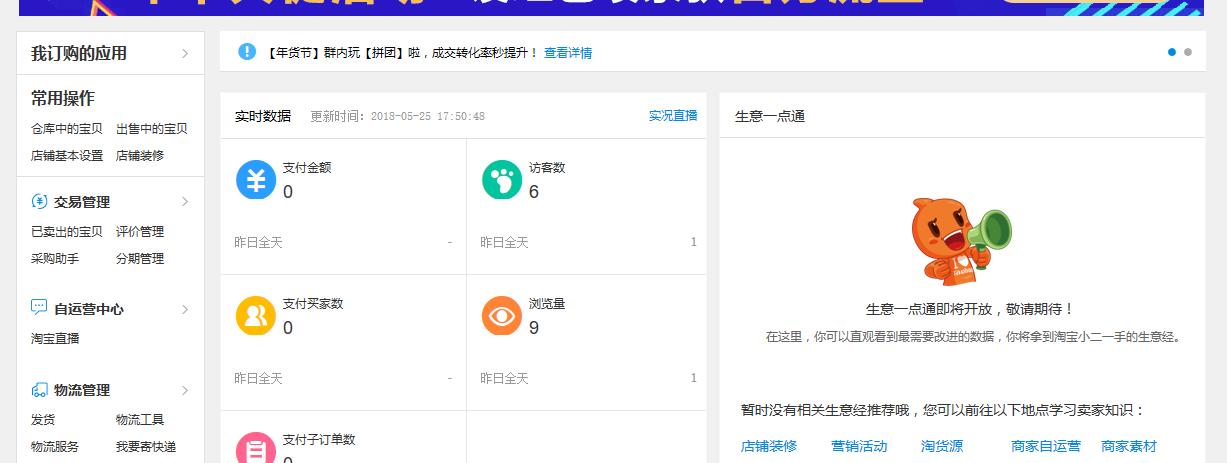Select the first blue carousel dot
This screenshot has width=1227, height=463.
1172,52
